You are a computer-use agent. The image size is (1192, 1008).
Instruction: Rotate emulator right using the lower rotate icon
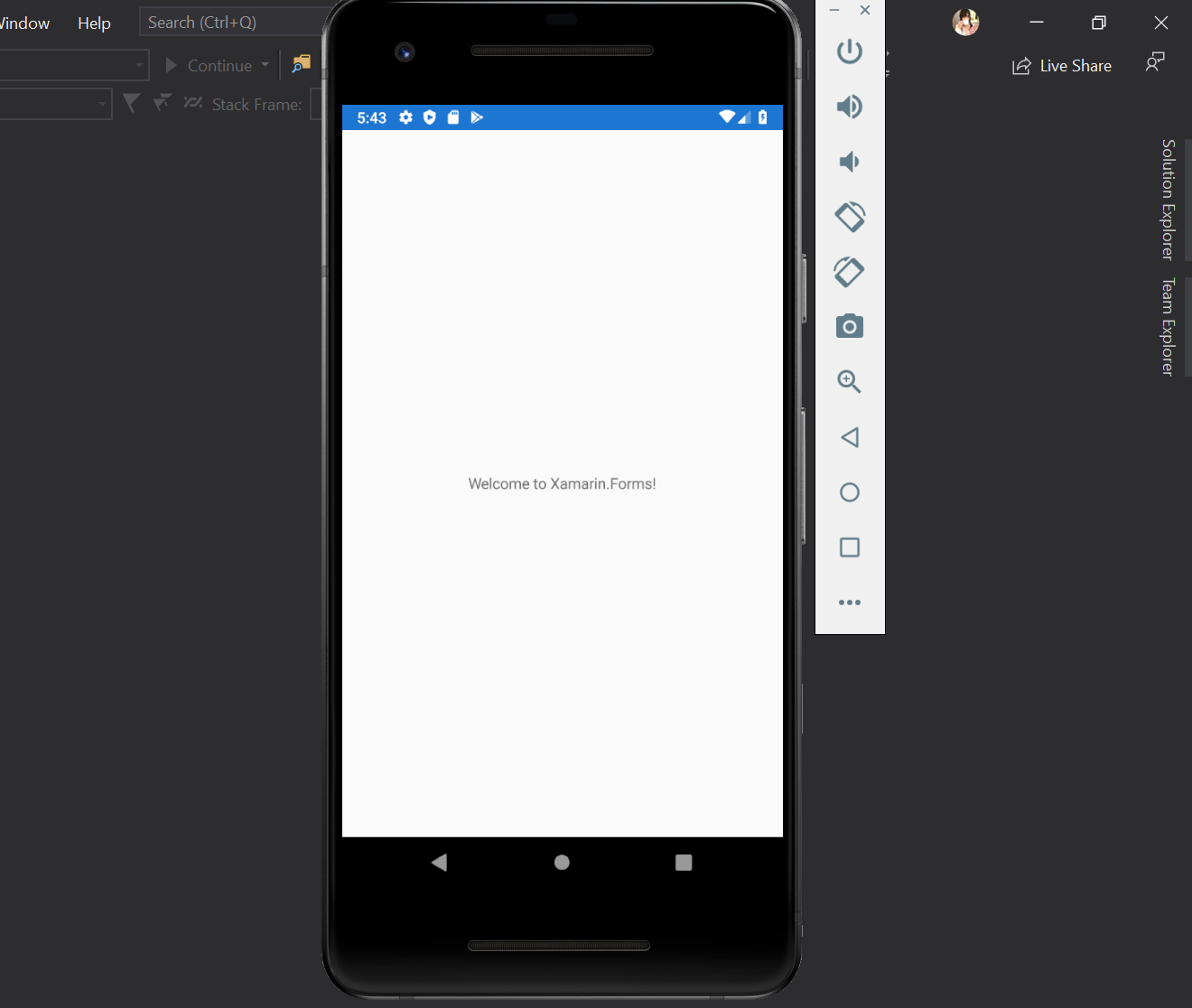(850, 272)
